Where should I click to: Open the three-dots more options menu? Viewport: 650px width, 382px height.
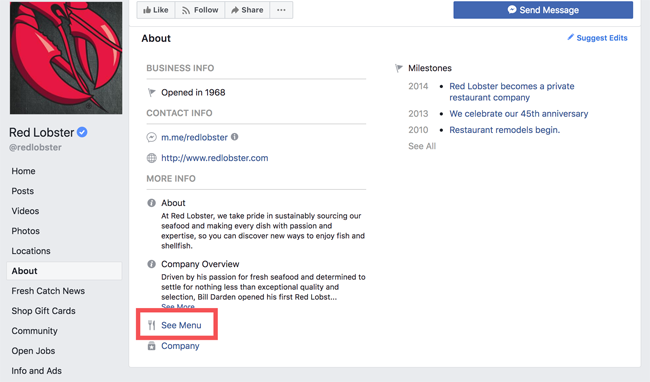tap(281, 10)
